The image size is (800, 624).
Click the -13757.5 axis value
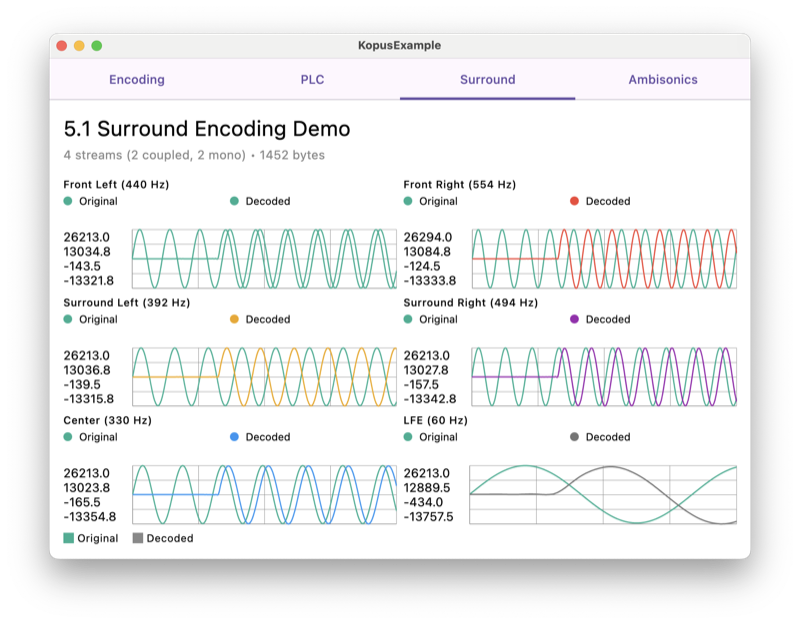(429, 517)
